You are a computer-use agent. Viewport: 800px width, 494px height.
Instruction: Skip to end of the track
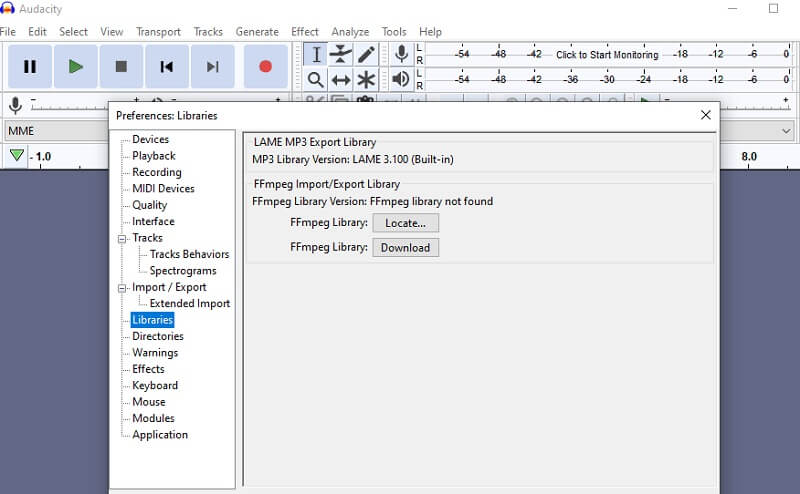pos(212,66)
